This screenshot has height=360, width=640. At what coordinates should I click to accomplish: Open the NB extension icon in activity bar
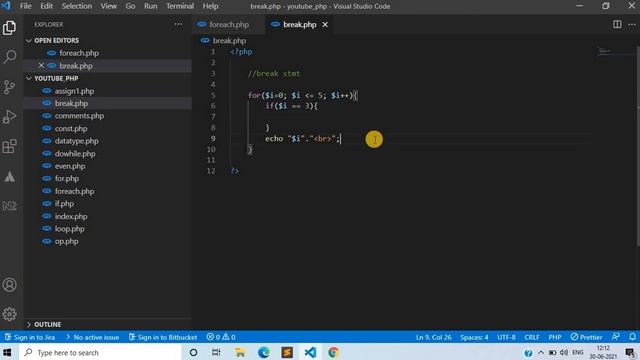(x=9, y=206)
